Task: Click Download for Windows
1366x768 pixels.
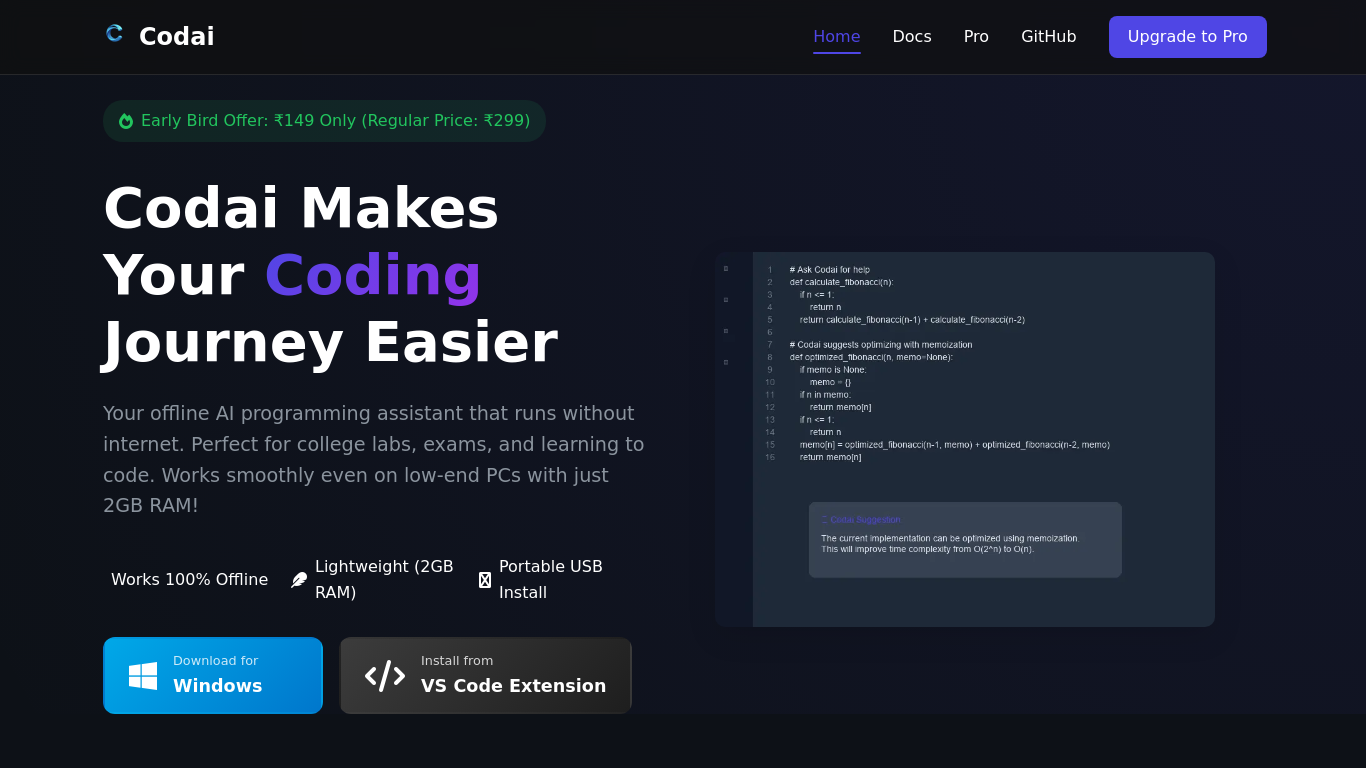Action: pos(213,675)
